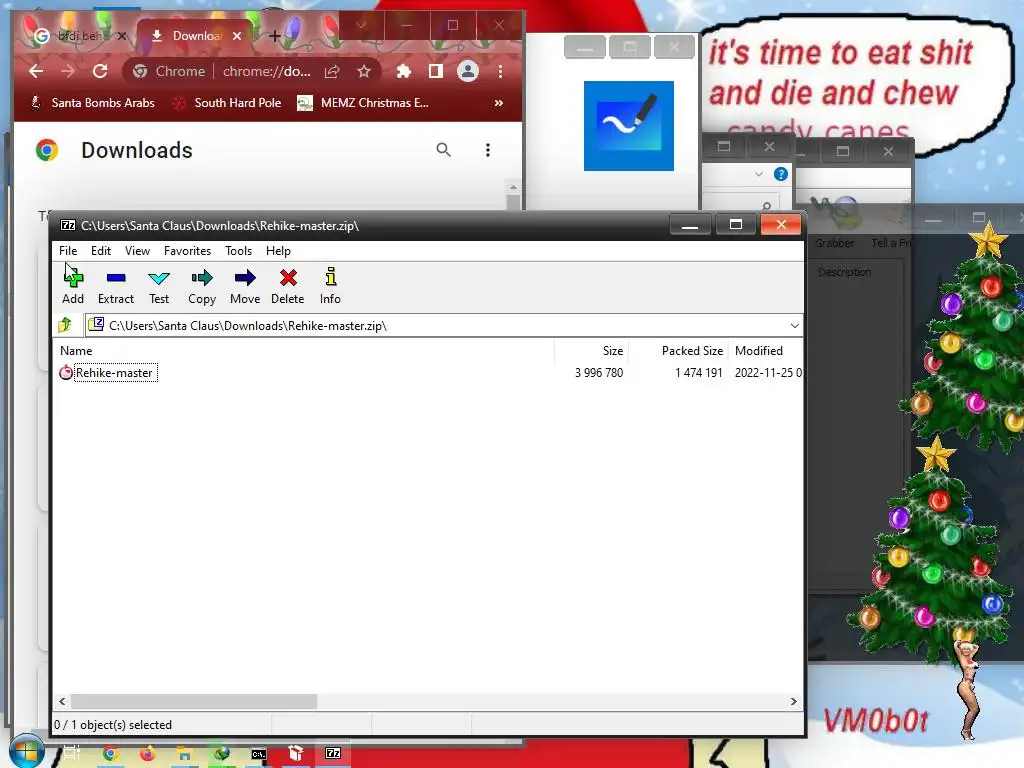Click the Info toolbar icon
Image resolution: width=1024 pixels, height=768 pixels.
click(x=330, y=285)
